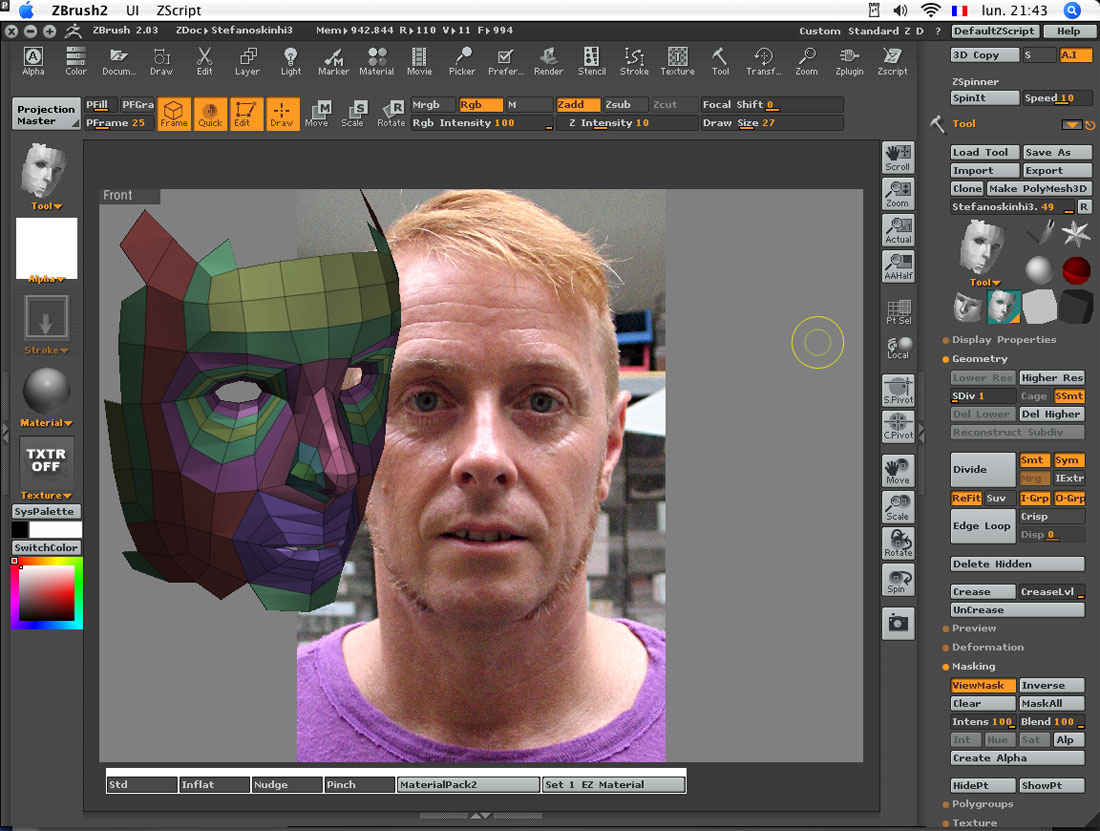Click the camera snapshot icon
The image size is (1100, 831).
(x=898, y=623)
